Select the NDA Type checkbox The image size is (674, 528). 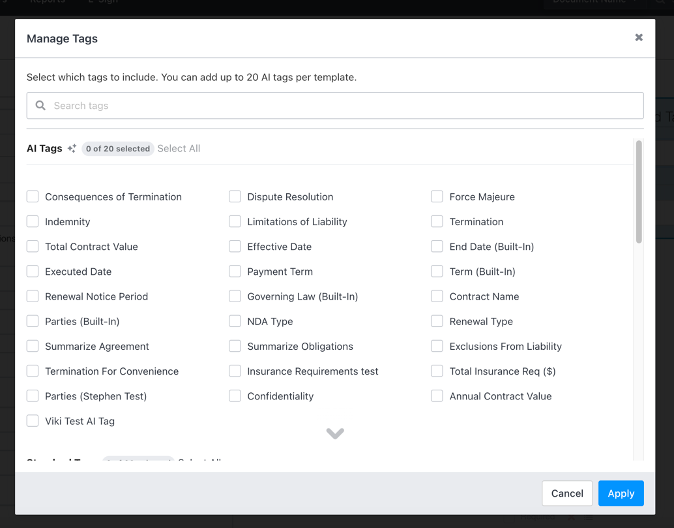tap(235, 321)
